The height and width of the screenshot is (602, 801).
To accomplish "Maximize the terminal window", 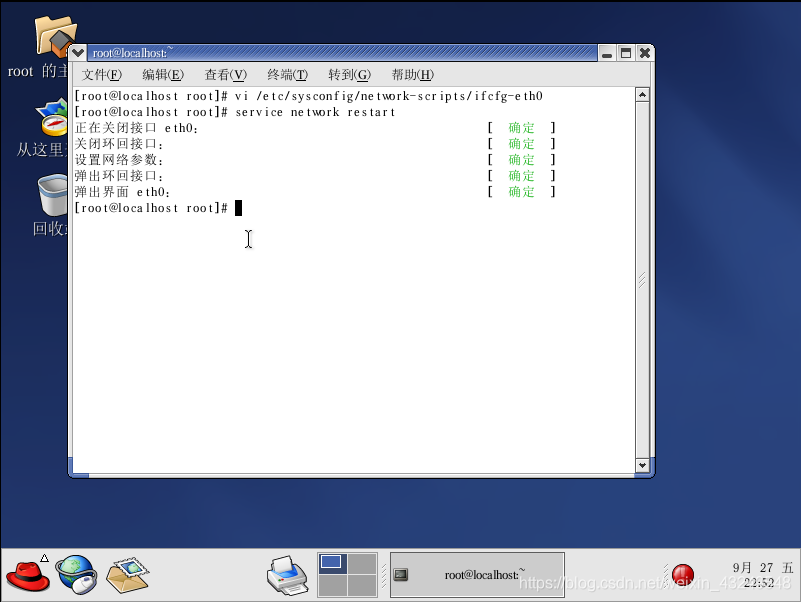I will point(626,53).
